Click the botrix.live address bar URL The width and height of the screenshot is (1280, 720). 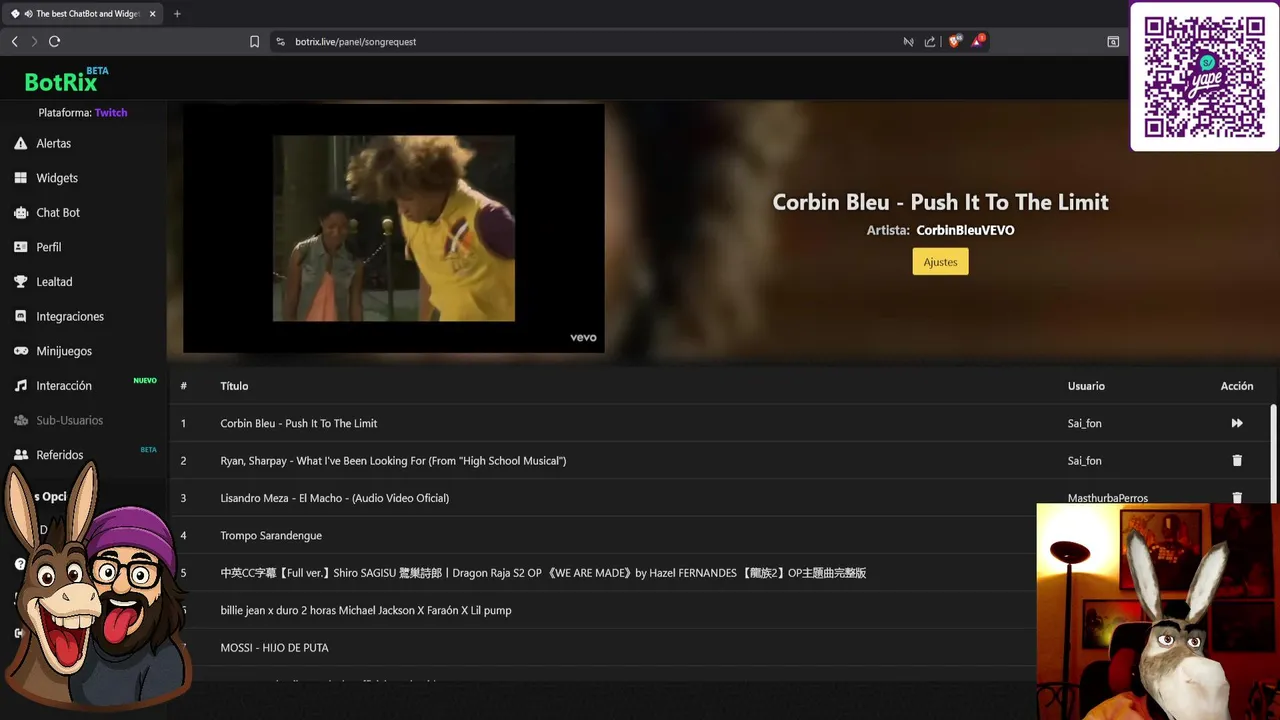(355, 42)
